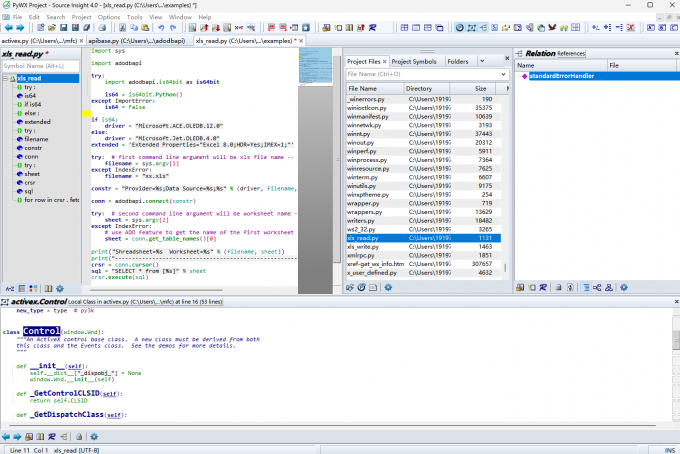
Task: Select the 'extended' symbol in symbol list
Action: click(37, 122)
